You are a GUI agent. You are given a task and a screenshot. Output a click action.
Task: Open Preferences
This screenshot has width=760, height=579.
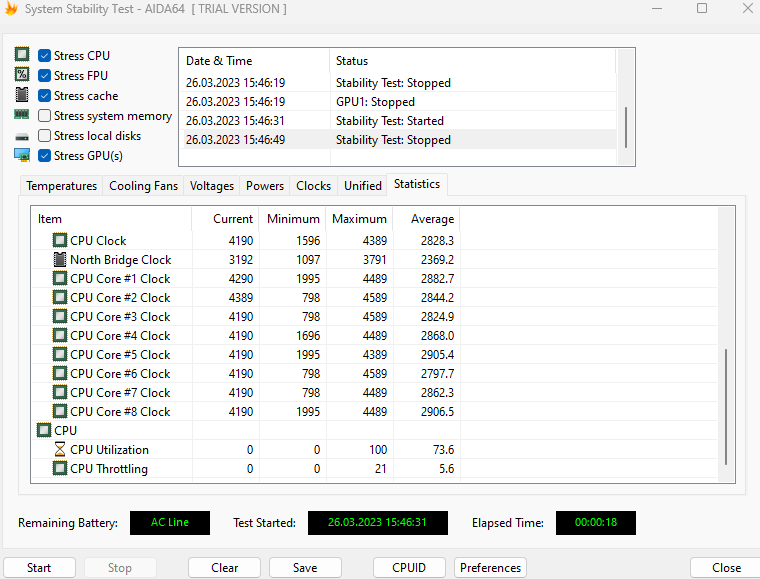(x=490, y=567)
